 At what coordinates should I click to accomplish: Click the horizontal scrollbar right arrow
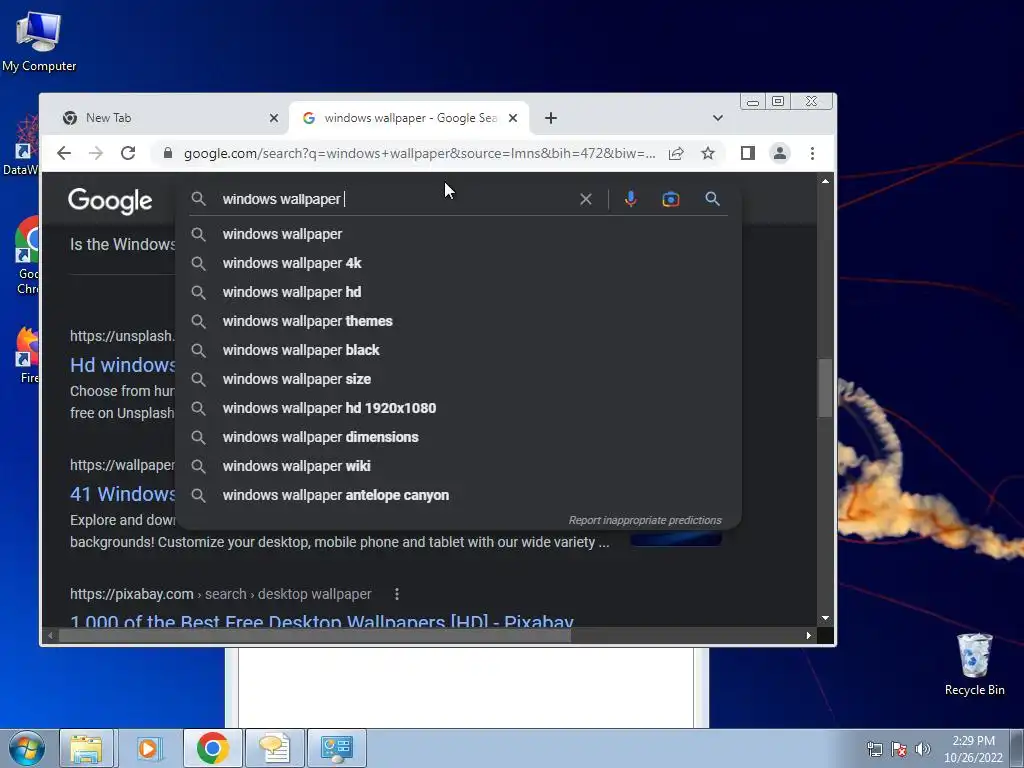tap(808, 635)
